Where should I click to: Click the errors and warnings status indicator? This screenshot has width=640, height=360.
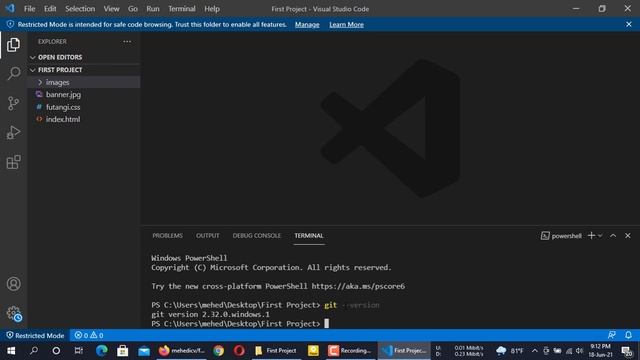pyautogui.click(x=89, y=336)
